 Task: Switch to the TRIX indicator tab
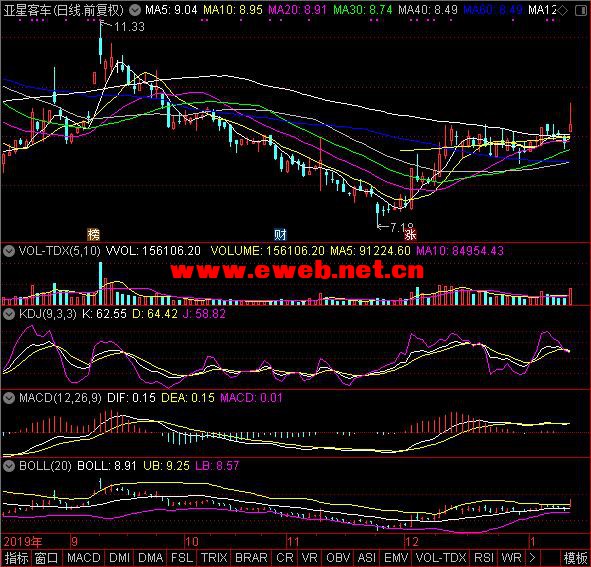tap(214, 558)
